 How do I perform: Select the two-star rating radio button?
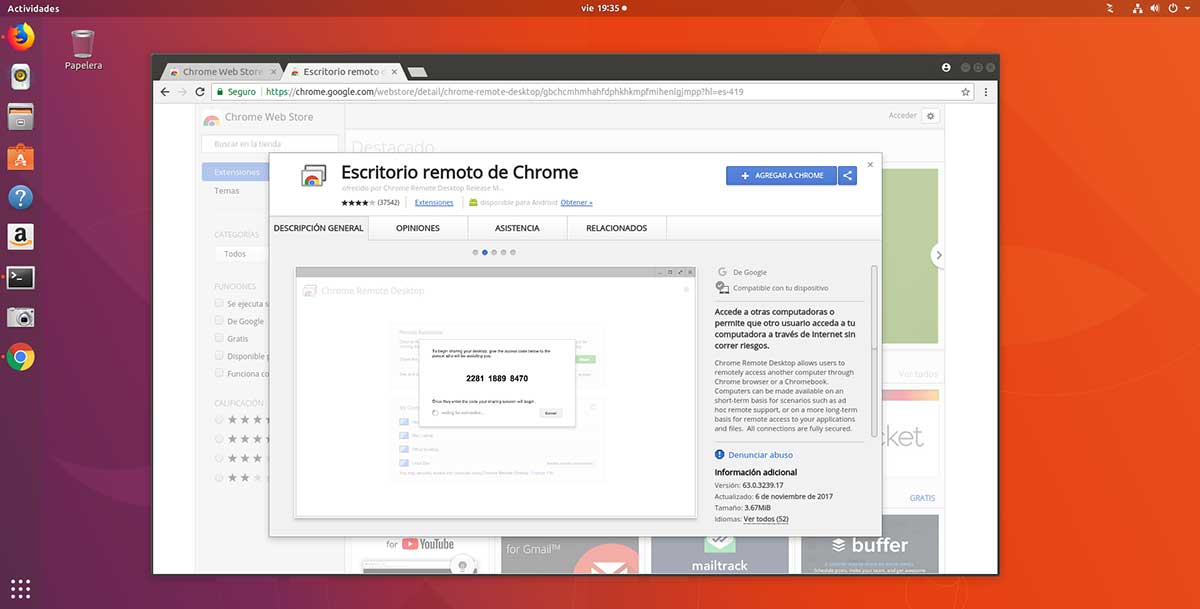click(x=219, y=477)
